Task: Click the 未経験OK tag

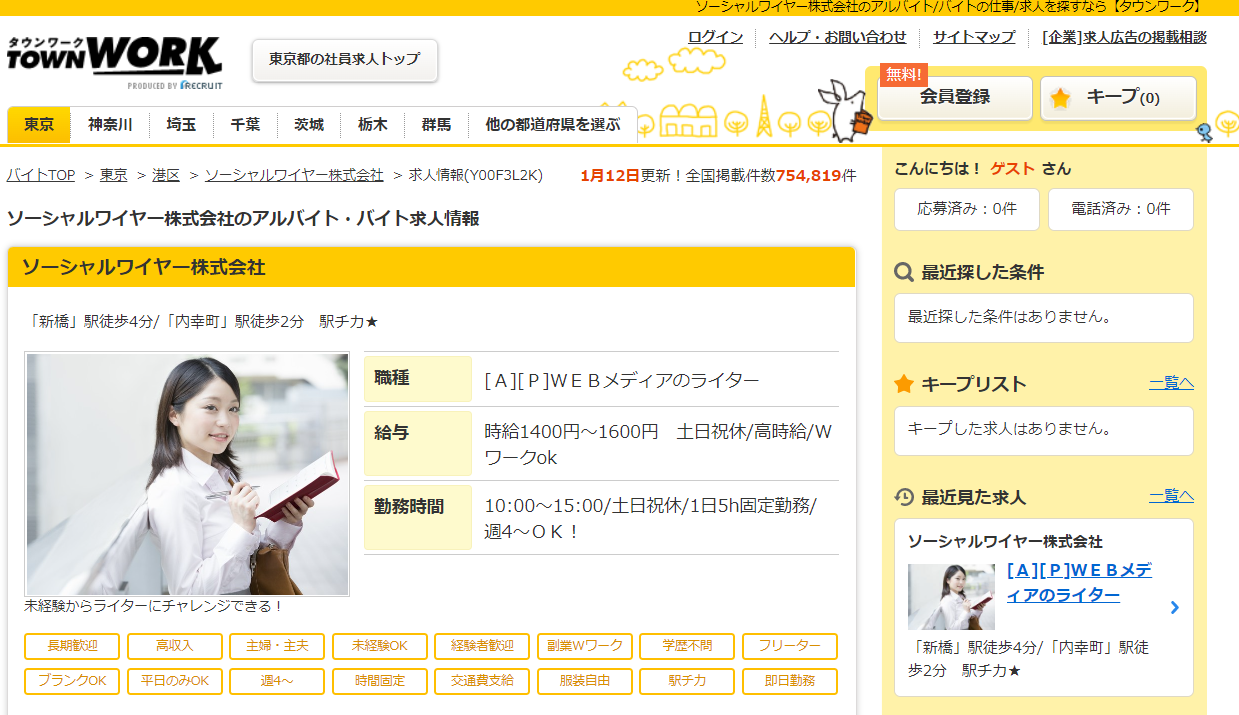Action: point(380,646)
